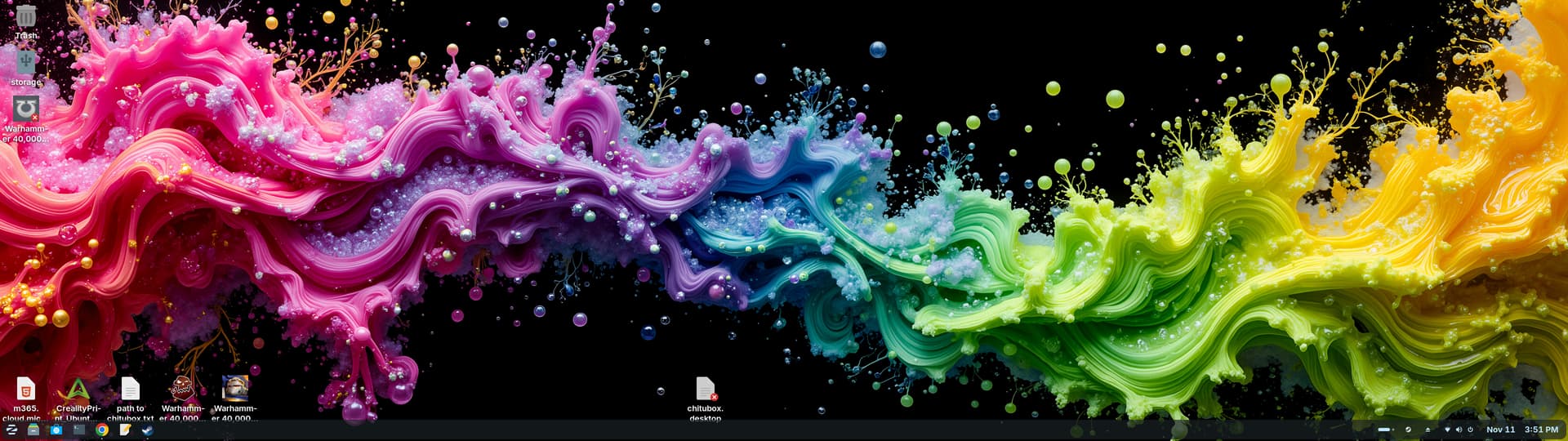Launch the Warhammer Space Marine helmet shortcut

[x=235, y=389]
